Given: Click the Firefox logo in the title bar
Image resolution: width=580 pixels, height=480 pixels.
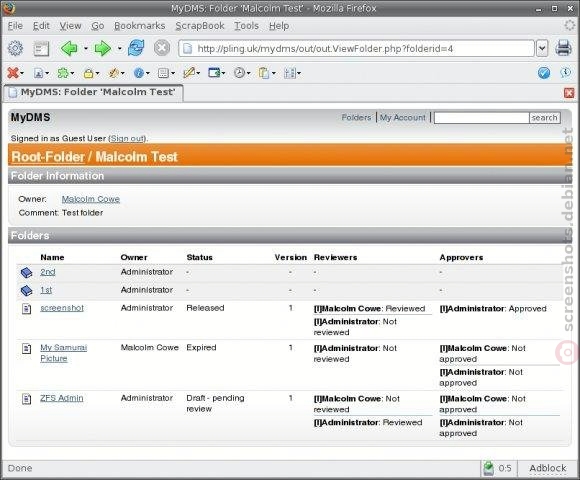Looking at the screenshot, I should click(9, 7).
